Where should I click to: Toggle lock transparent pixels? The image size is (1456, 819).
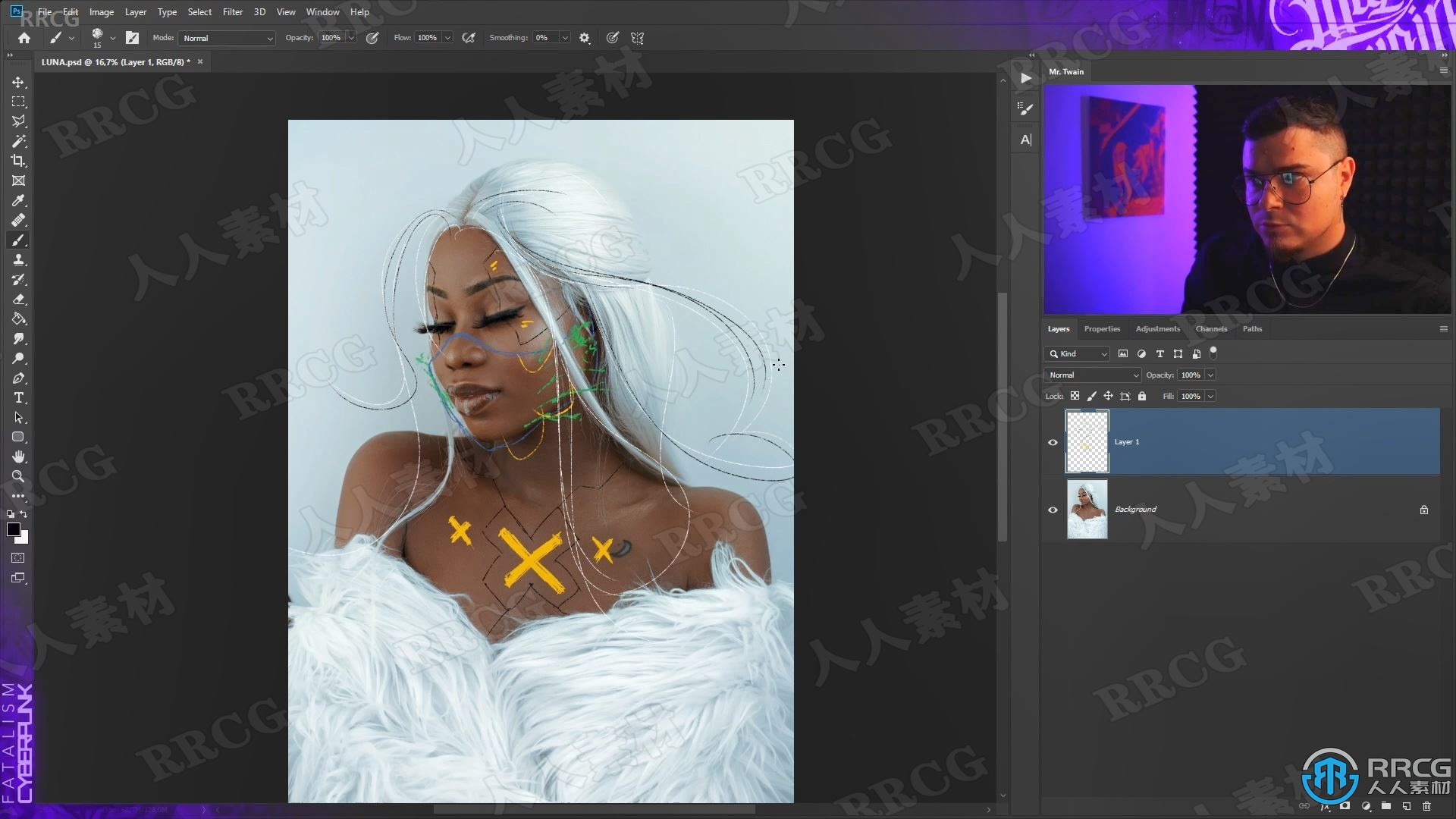(x=1075, y=396)
